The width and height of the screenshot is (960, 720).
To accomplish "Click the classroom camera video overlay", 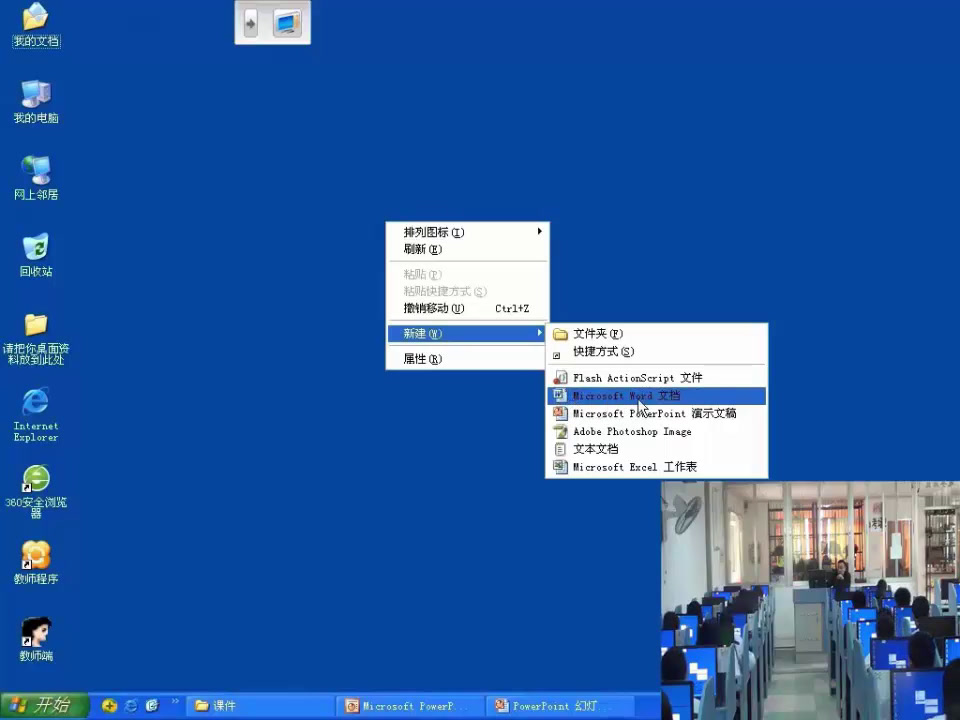I will 811,600.
